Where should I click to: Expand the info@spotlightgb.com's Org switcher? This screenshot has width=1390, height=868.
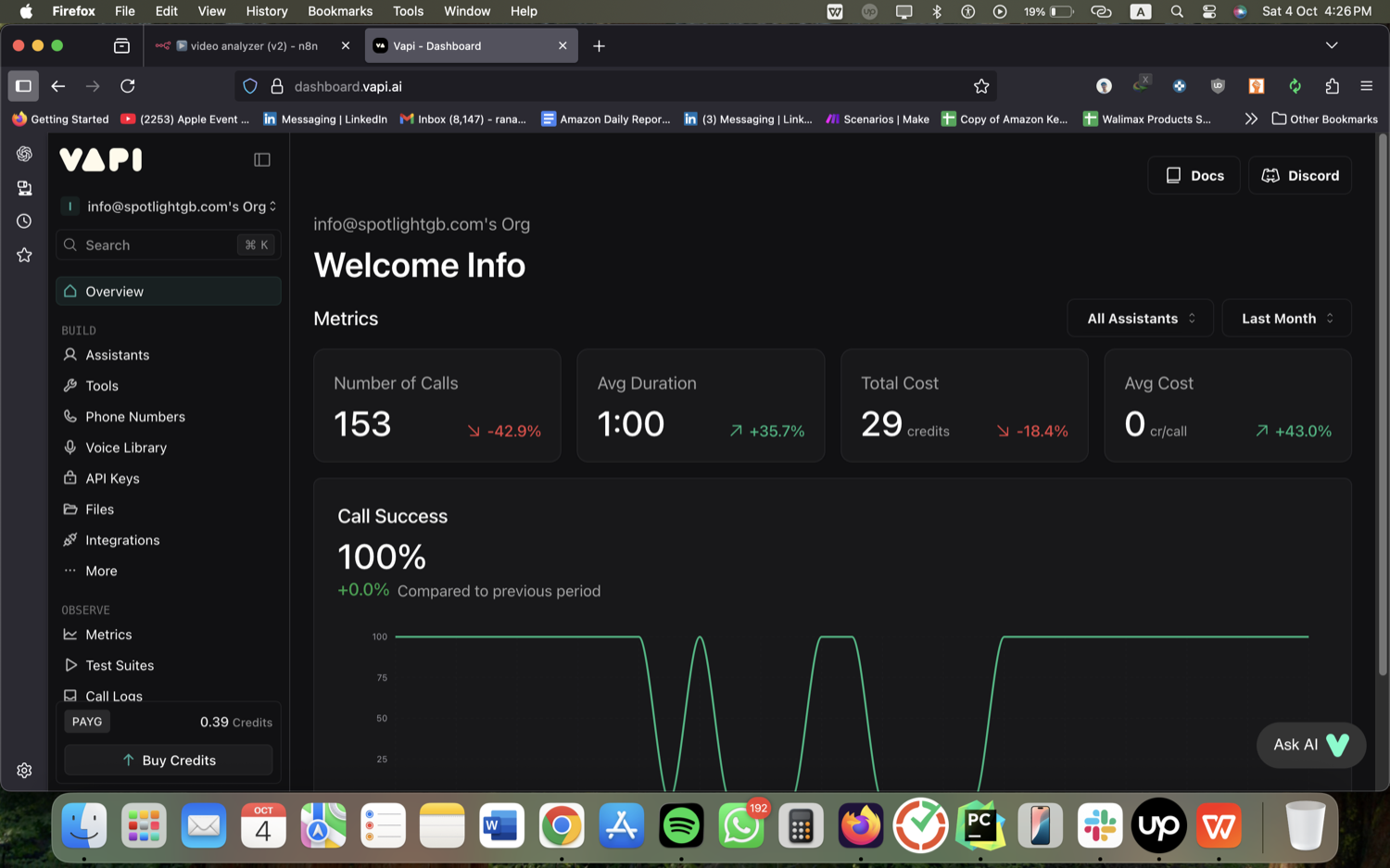tap(169, 207)
